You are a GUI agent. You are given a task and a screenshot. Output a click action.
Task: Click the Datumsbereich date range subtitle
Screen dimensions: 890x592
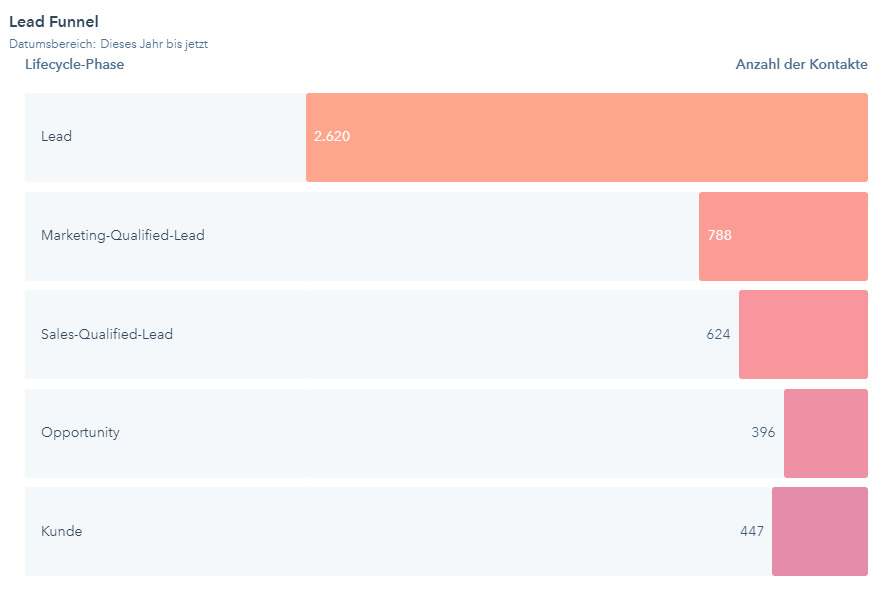coord(108,44)
